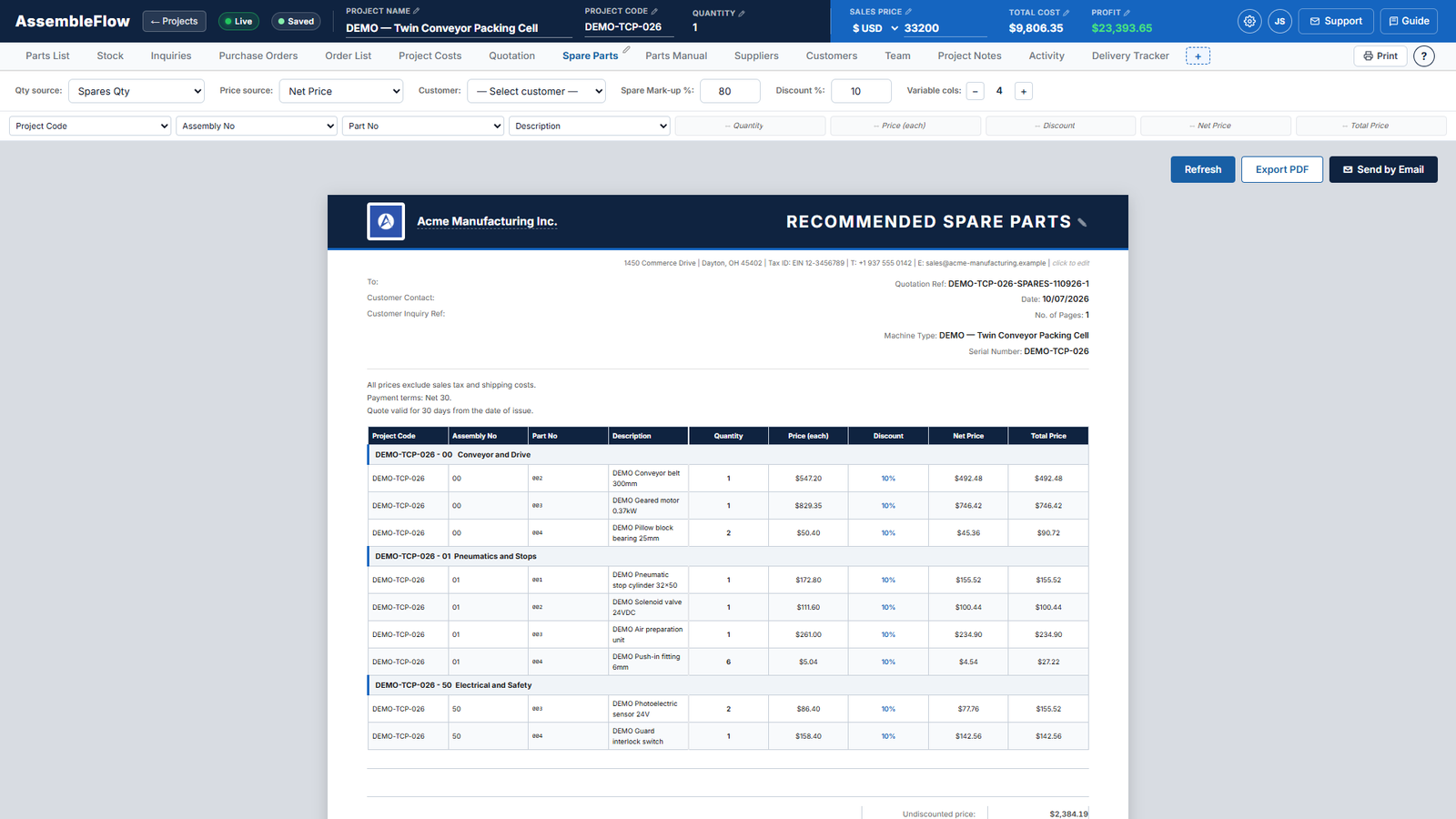Open the settings gear icon

(1249, 21)
